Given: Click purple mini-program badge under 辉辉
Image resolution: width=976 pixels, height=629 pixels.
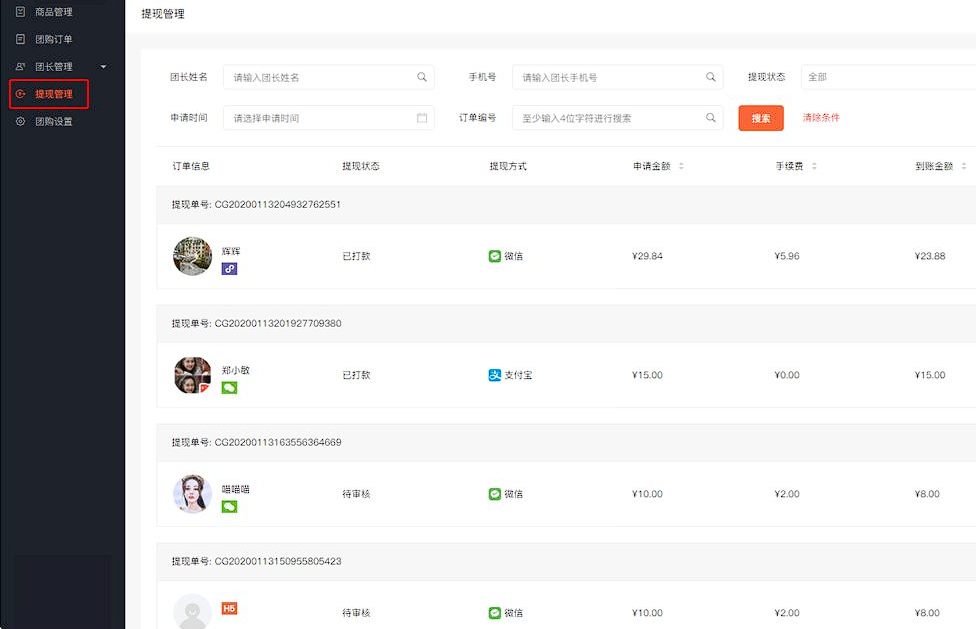Looking at the screenshot, I should coord(230,269).
